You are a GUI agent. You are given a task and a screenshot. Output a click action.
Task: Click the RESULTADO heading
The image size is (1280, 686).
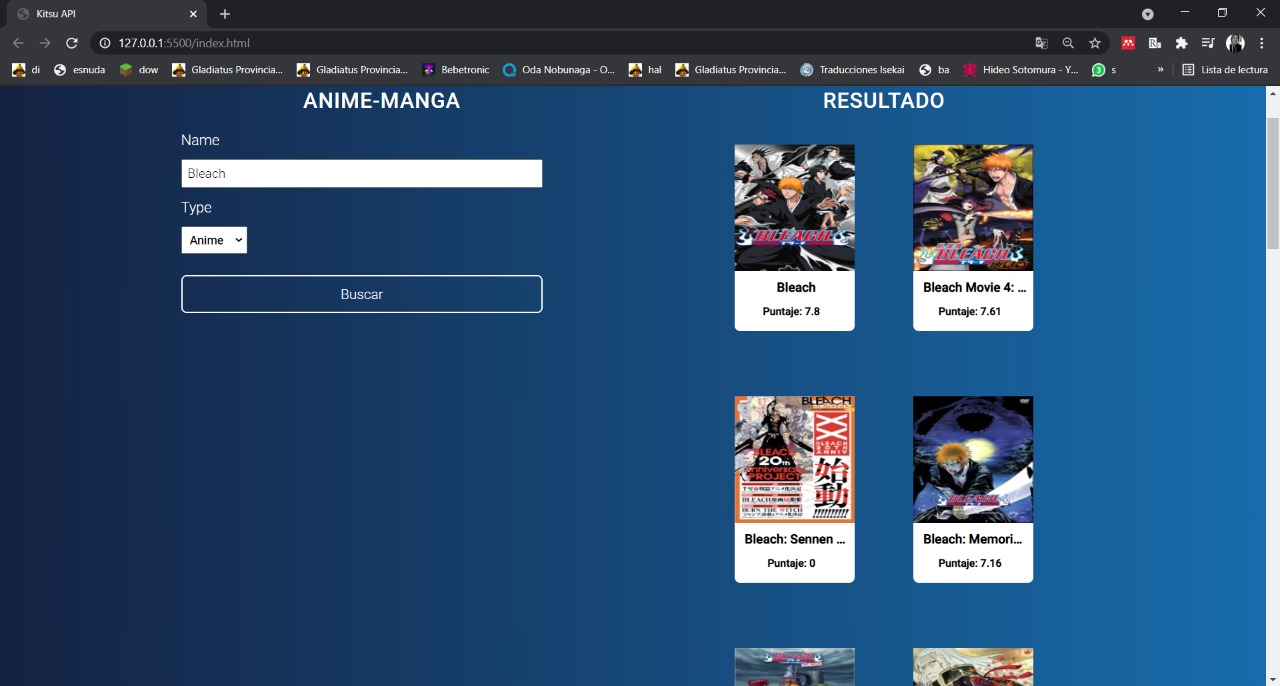[884, 101]
